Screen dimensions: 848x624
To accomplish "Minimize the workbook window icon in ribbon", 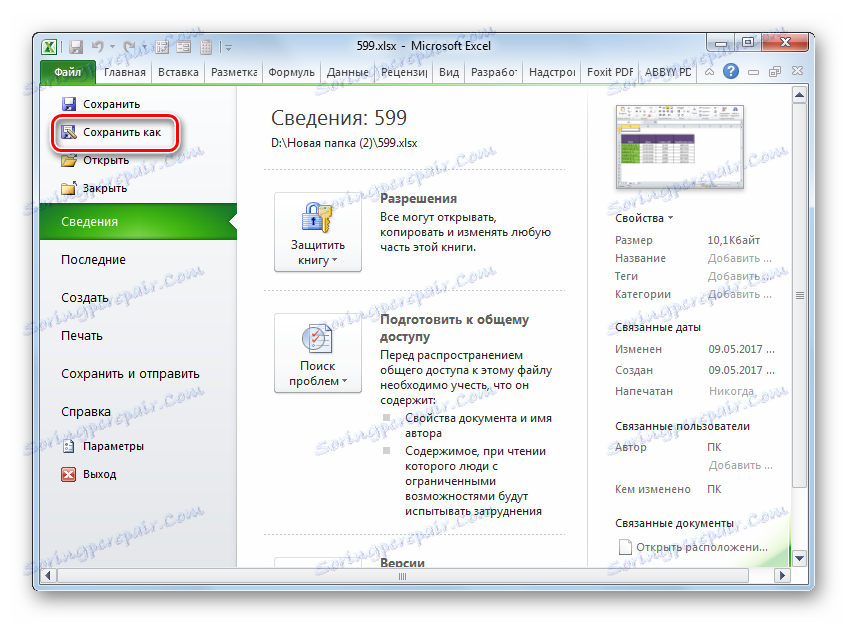I will click(753, 72).
